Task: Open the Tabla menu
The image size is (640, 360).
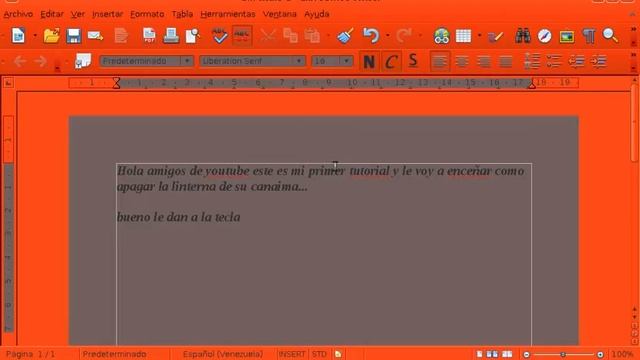Action: pos(182,14)
